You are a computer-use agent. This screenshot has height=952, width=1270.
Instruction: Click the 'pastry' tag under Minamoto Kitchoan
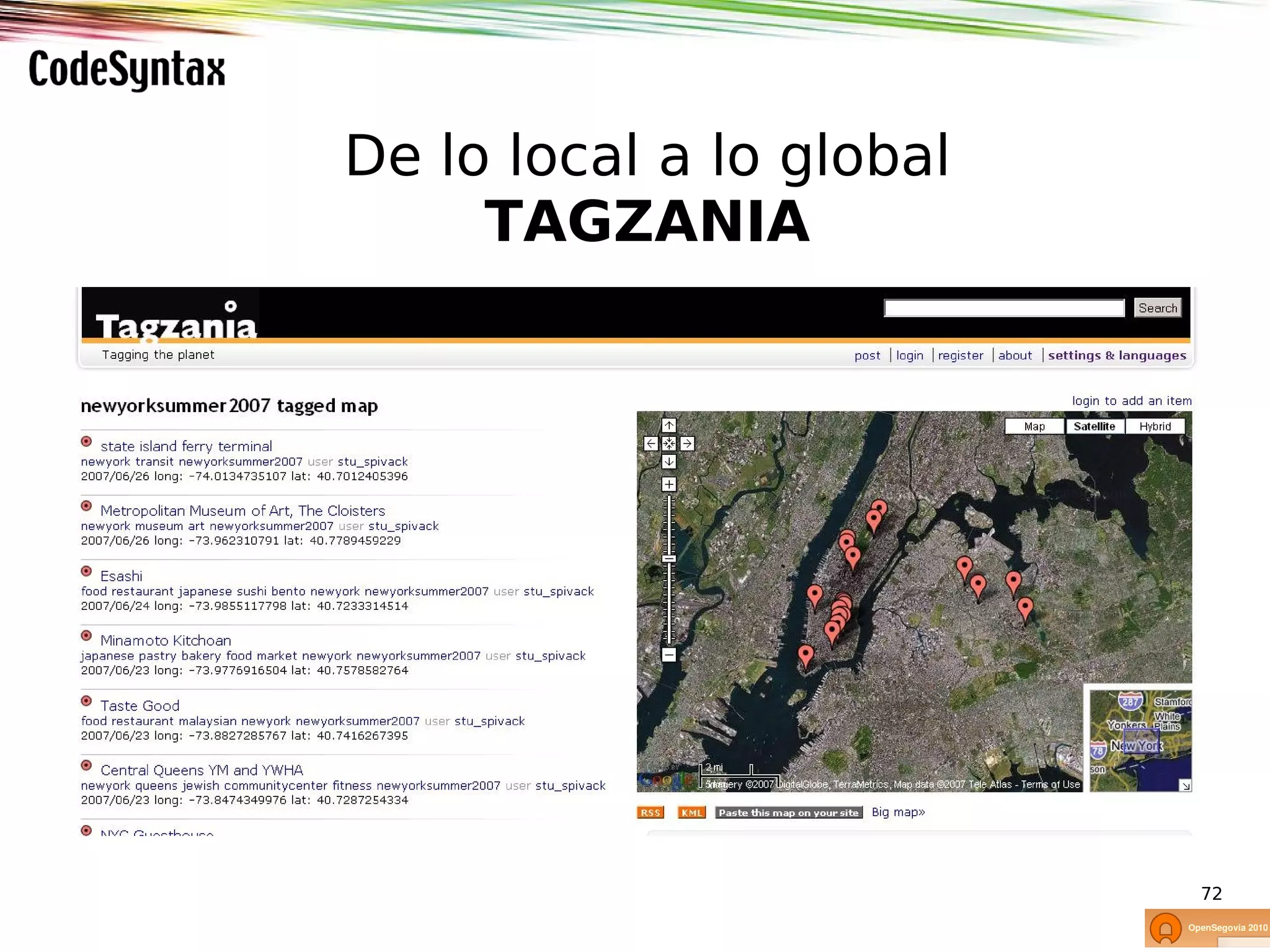pos(158,656)
